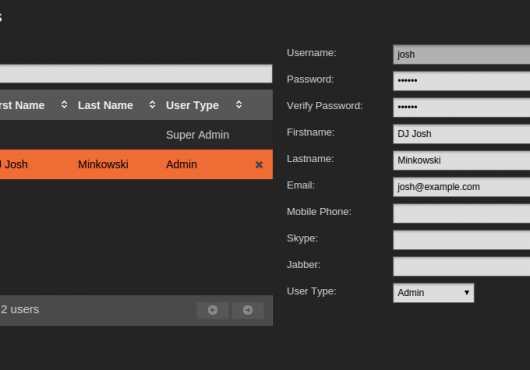Go to previous page of users

point(213,310)
